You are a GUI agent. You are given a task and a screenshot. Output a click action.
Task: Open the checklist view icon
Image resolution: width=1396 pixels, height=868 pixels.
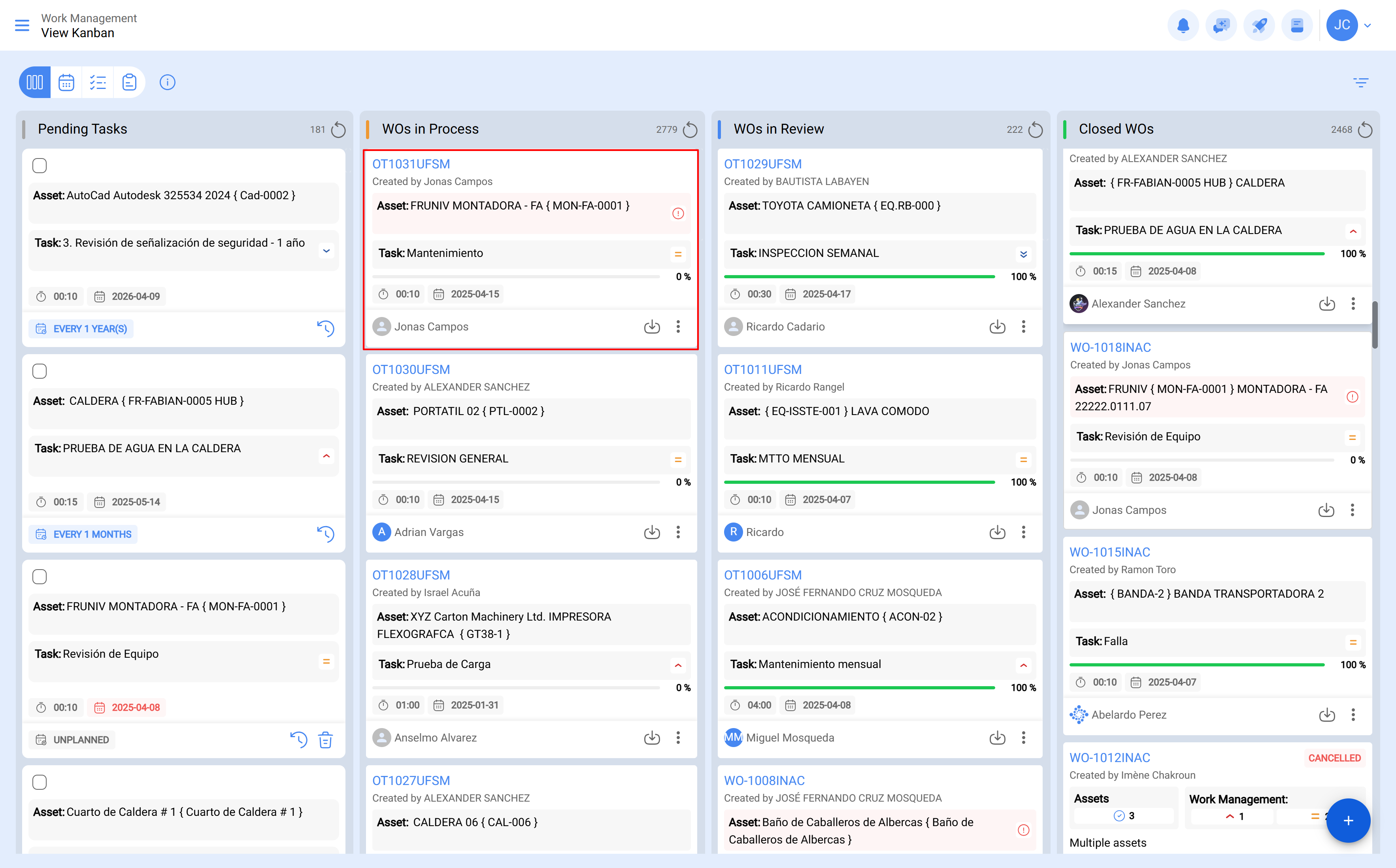98,82
